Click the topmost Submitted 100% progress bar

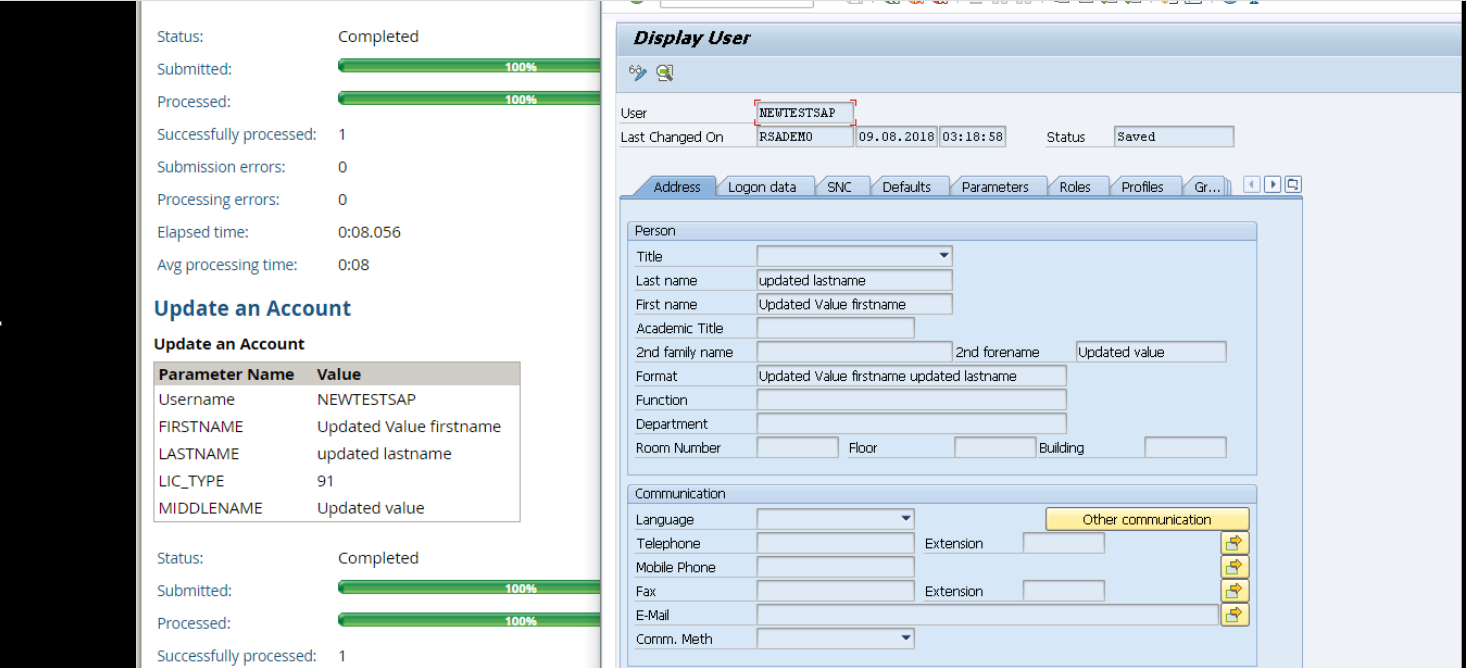[x=468, y=67]
